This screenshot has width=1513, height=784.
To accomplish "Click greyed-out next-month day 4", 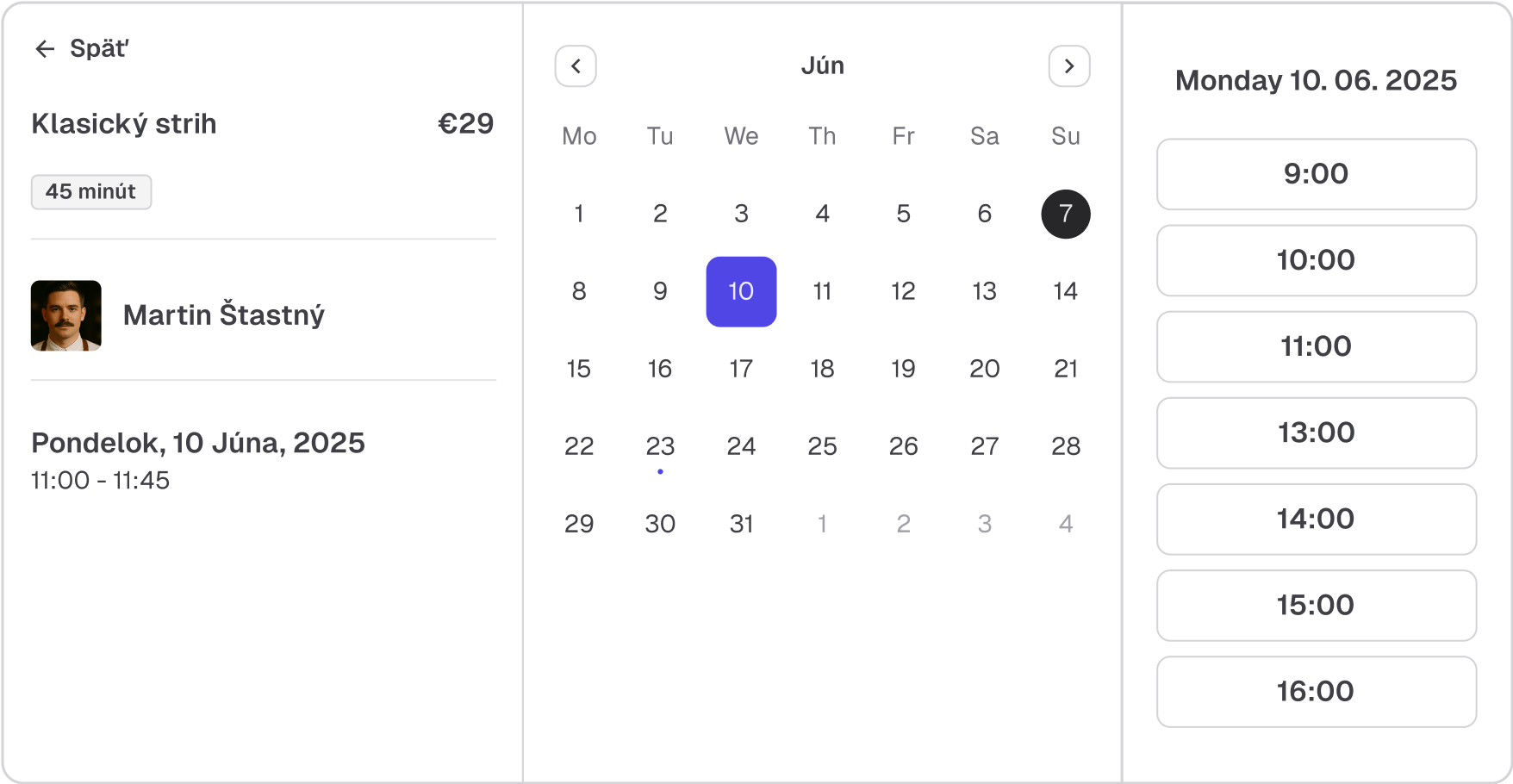I will pos(1065,524).
